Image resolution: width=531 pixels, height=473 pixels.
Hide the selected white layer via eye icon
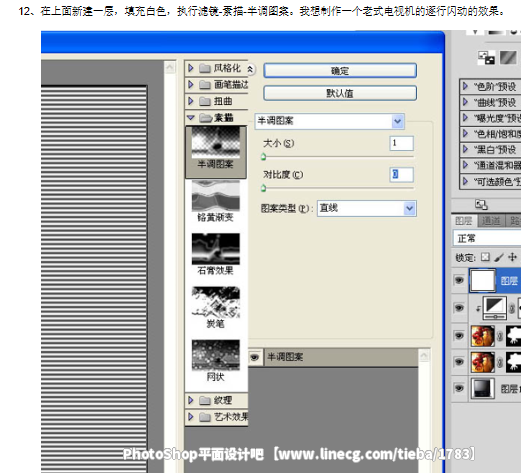click(459, 280)
